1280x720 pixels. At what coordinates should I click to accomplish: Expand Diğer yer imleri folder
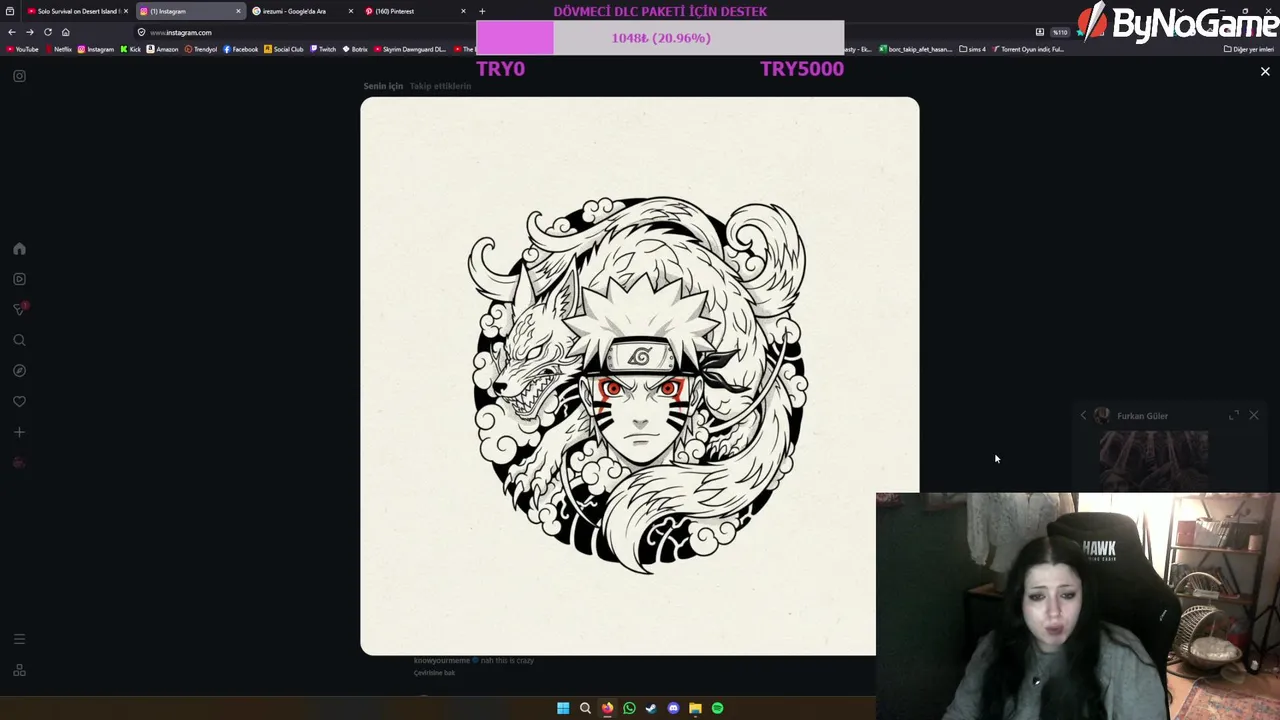pyautogui.click(x=1249, y=49)
